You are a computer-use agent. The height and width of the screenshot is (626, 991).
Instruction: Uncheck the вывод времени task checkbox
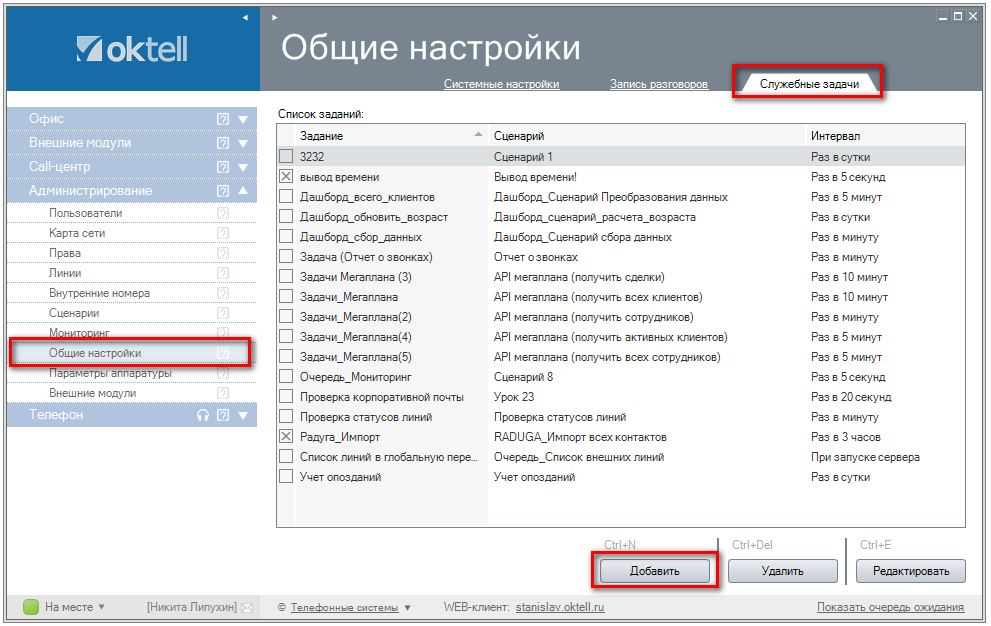pos(286,177)
